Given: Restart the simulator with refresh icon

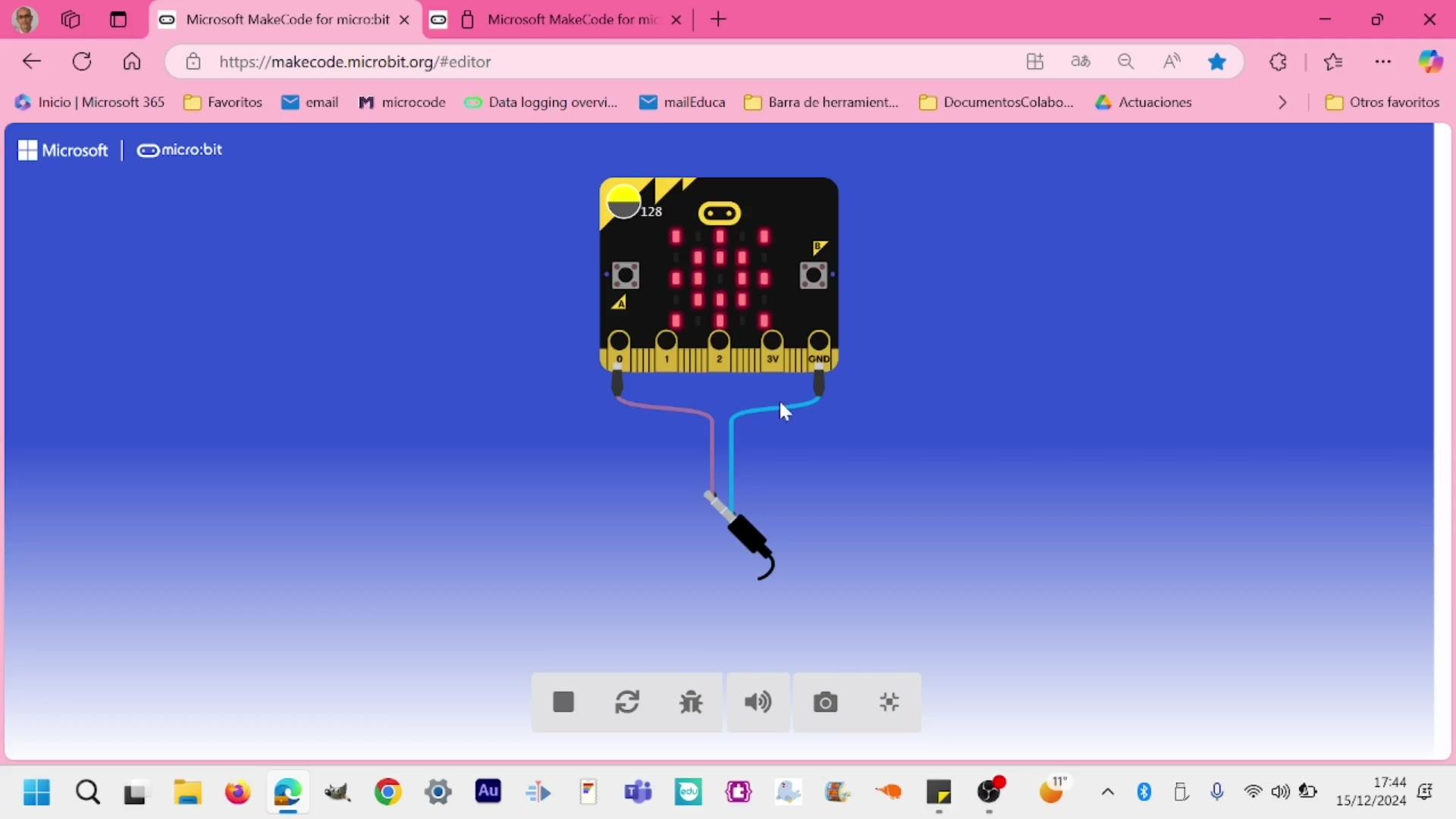Looking at the screenshot, I should [627, 702].
